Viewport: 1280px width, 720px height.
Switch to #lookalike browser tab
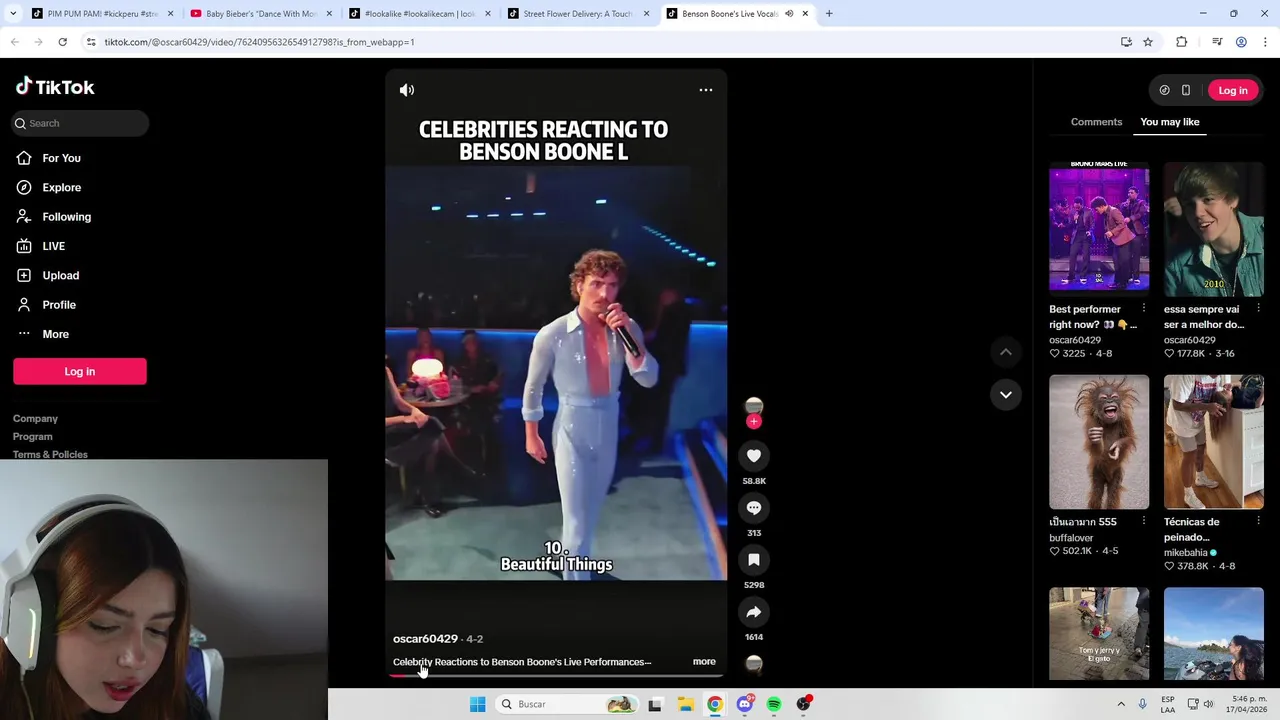point(419,14)
